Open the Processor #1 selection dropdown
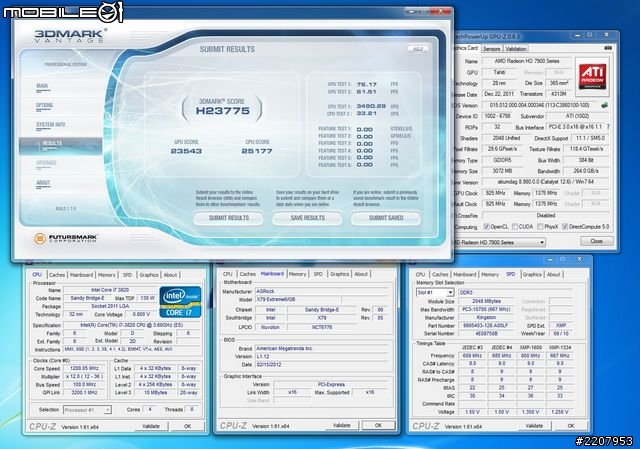This screenshot has width=640, height=449. click(107, 410)
